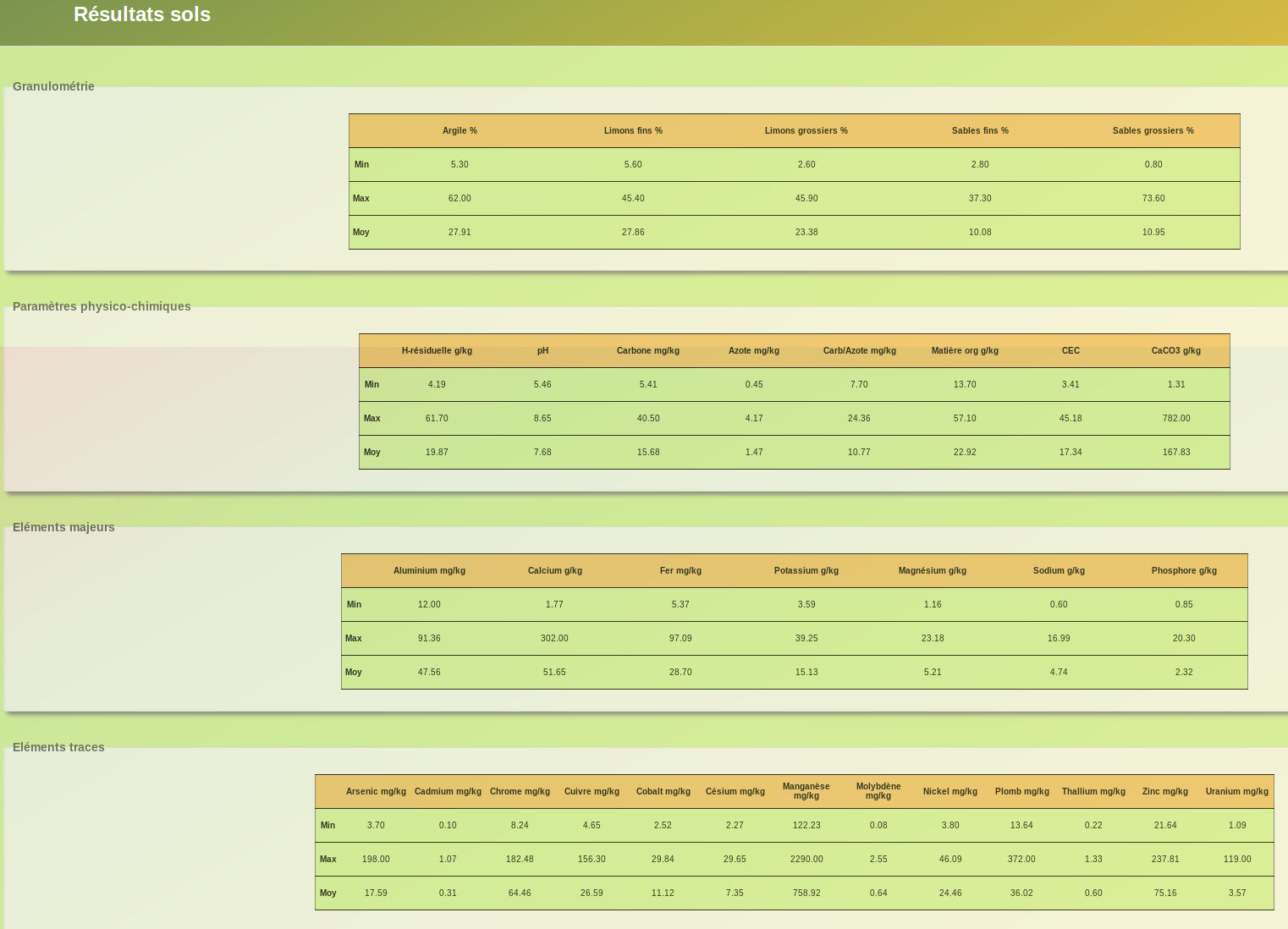Click the 'Phosphore g/kg' column header
The image size is (1288, 929).
tap(1184, 570)
